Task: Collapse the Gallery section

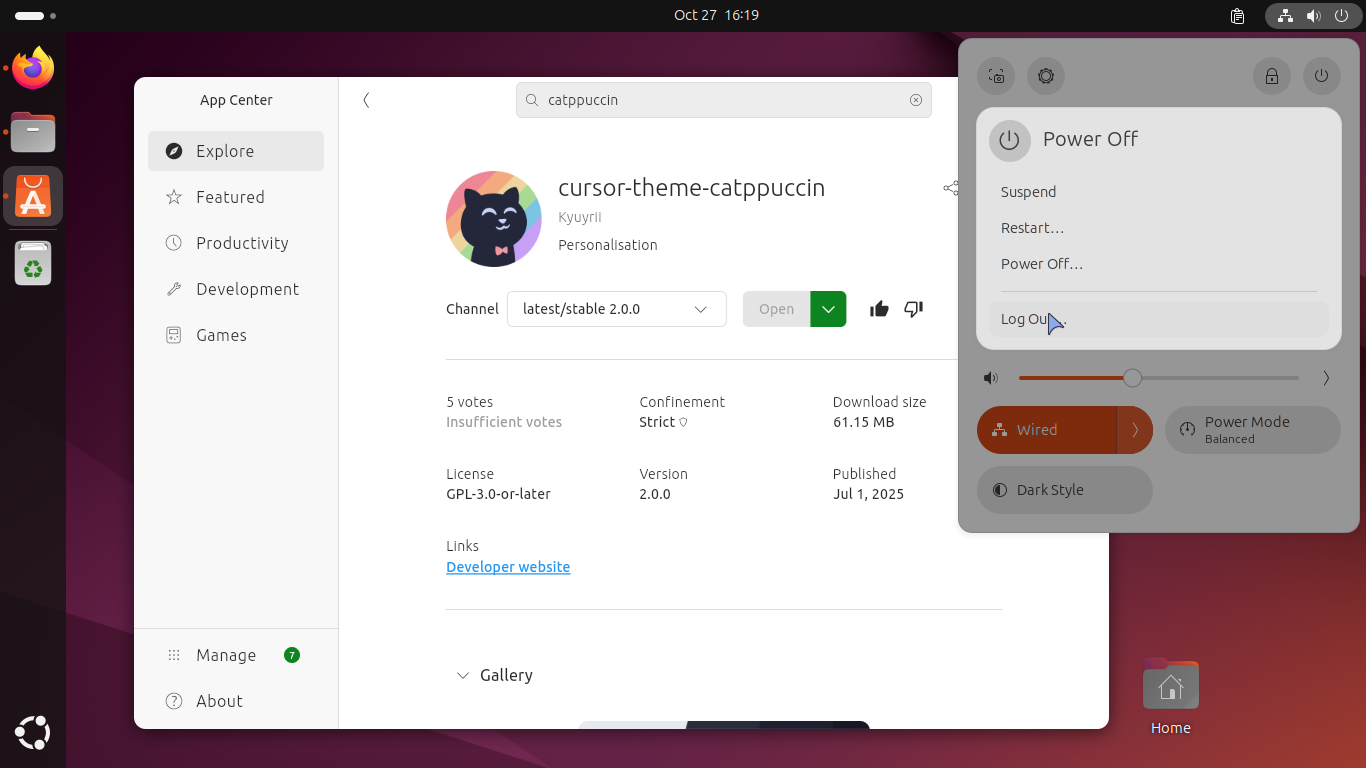Action: tap(463, 675)
